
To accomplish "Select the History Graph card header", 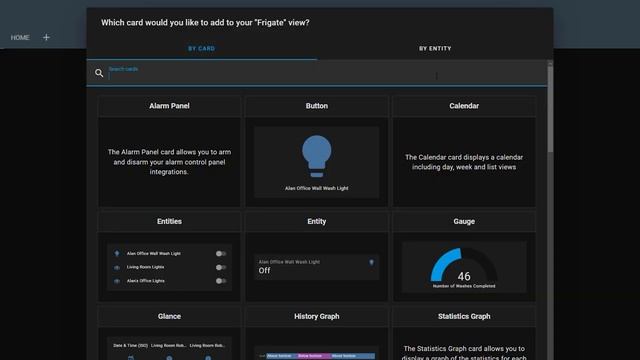I will pos(317,316).
